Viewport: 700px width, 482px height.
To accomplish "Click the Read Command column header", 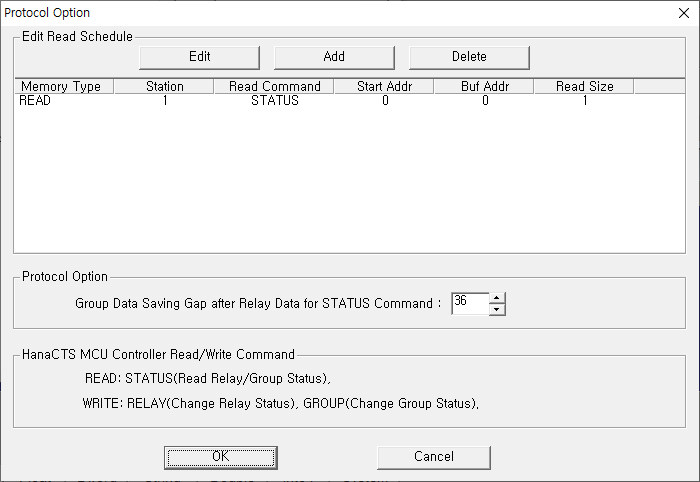I will click(274, 86).
